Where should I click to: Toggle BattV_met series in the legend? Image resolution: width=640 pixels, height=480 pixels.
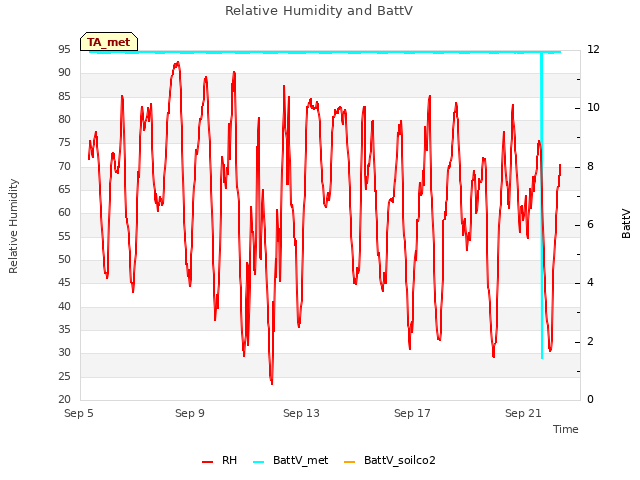(291, 460)
